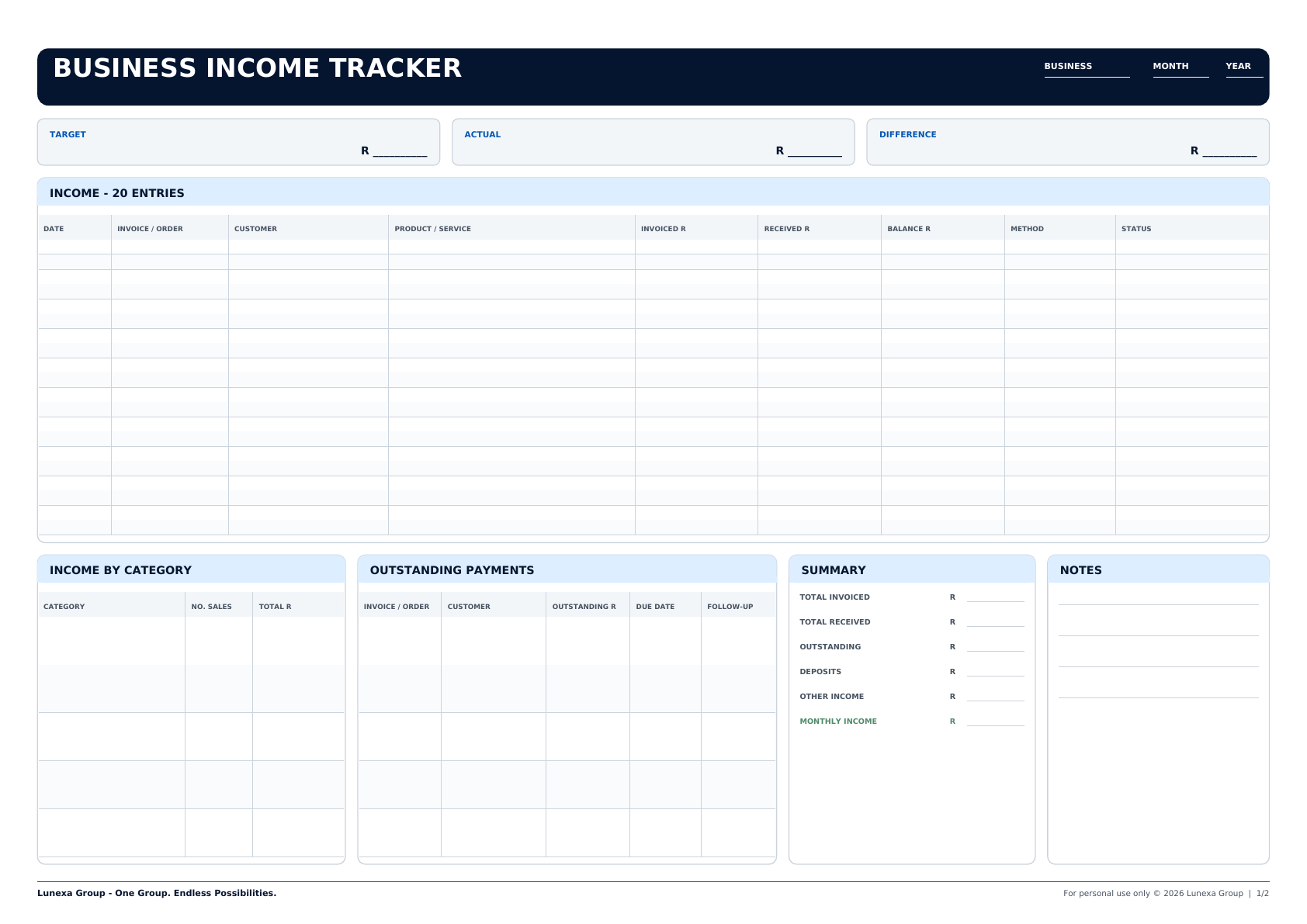Image resolution: width=1307 pixels, height=924 pixels.
Task: Click the Target amount blank line
Action: click(x=400, y=151)
